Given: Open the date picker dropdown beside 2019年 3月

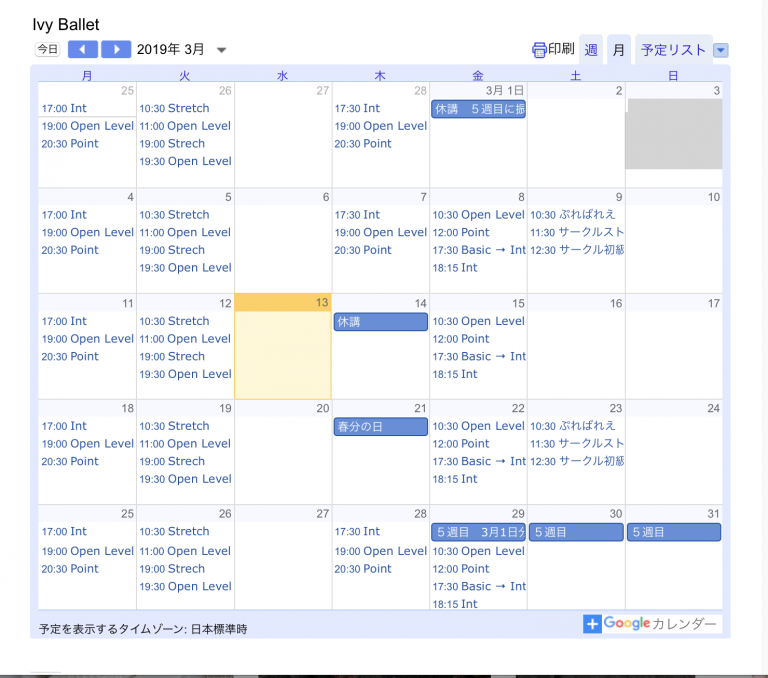Looking at the screenshot, I should (x=222, y=50).
